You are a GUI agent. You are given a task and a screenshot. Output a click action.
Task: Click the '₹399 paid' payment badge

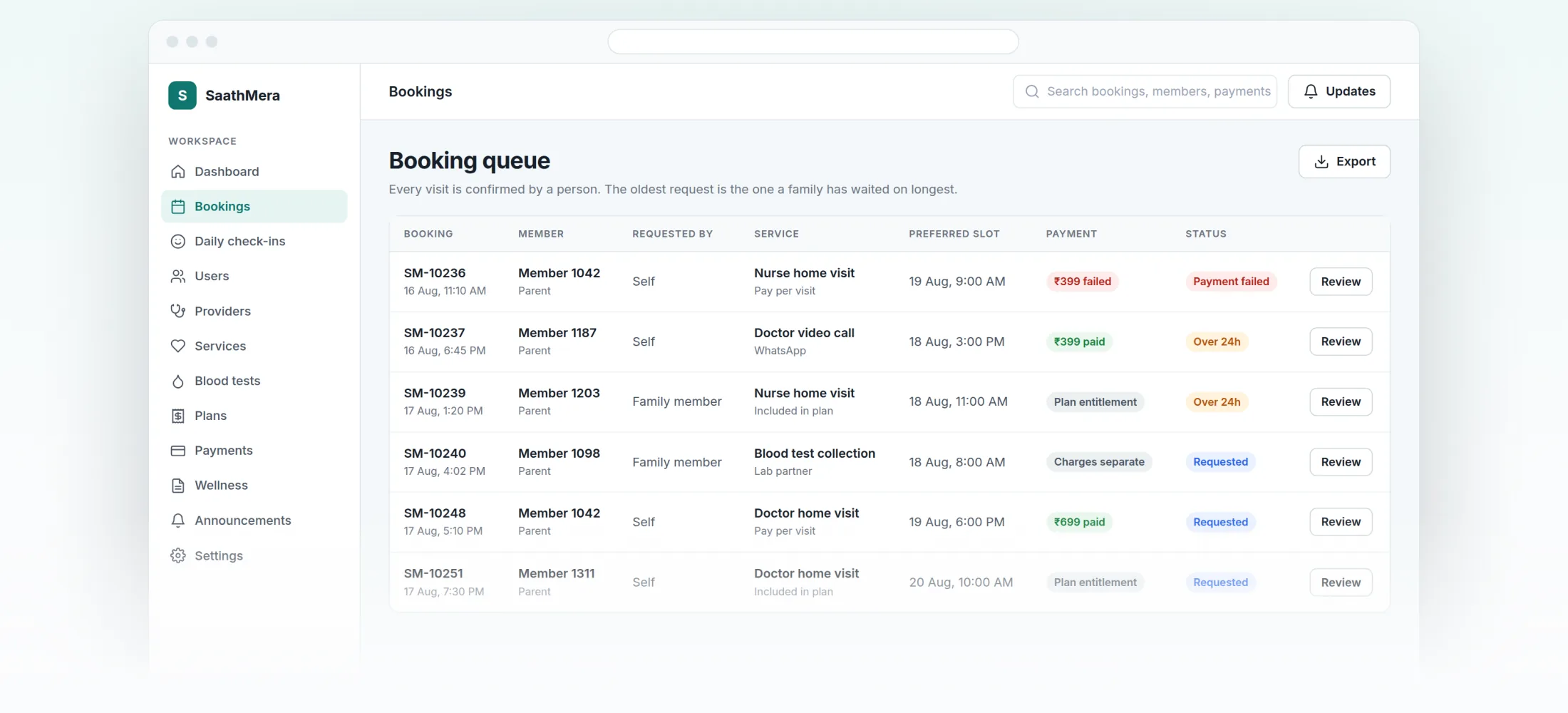tap(1079, 342)
